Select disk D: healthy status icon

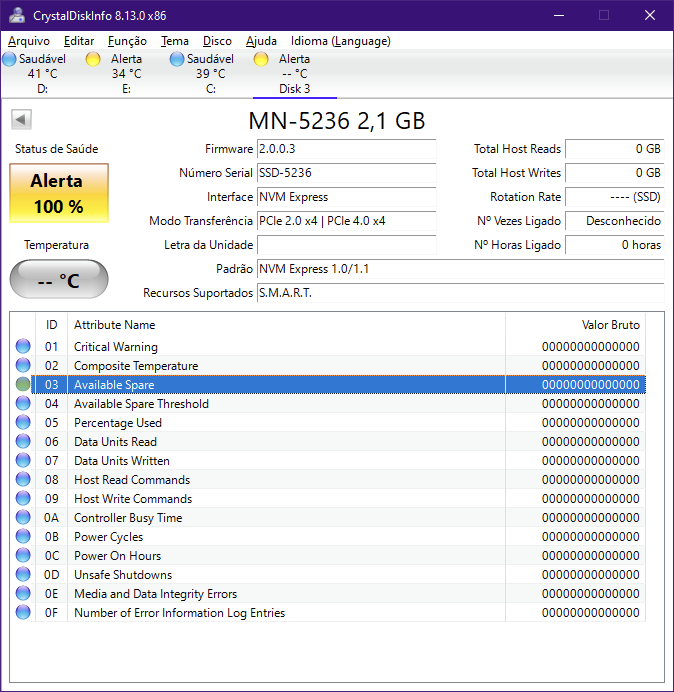click(x=10, y=60)
